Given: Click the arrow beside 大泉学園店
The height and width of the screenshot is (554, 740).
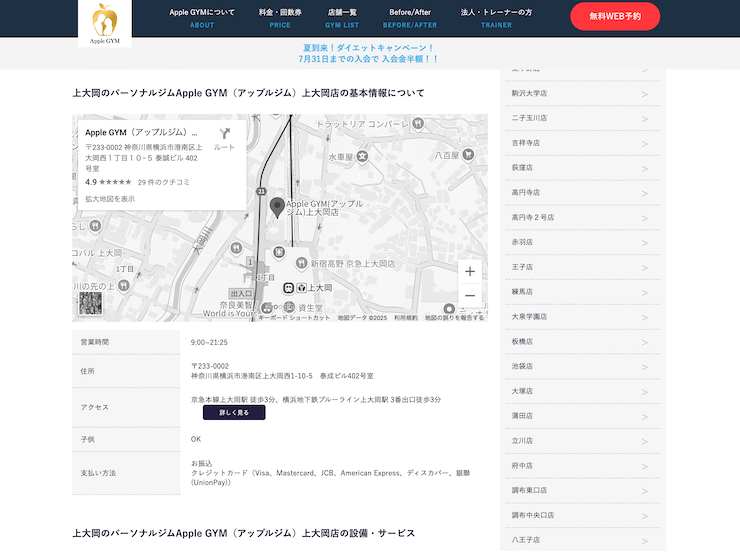Looking at the screenshot, I should click(645, 318).
